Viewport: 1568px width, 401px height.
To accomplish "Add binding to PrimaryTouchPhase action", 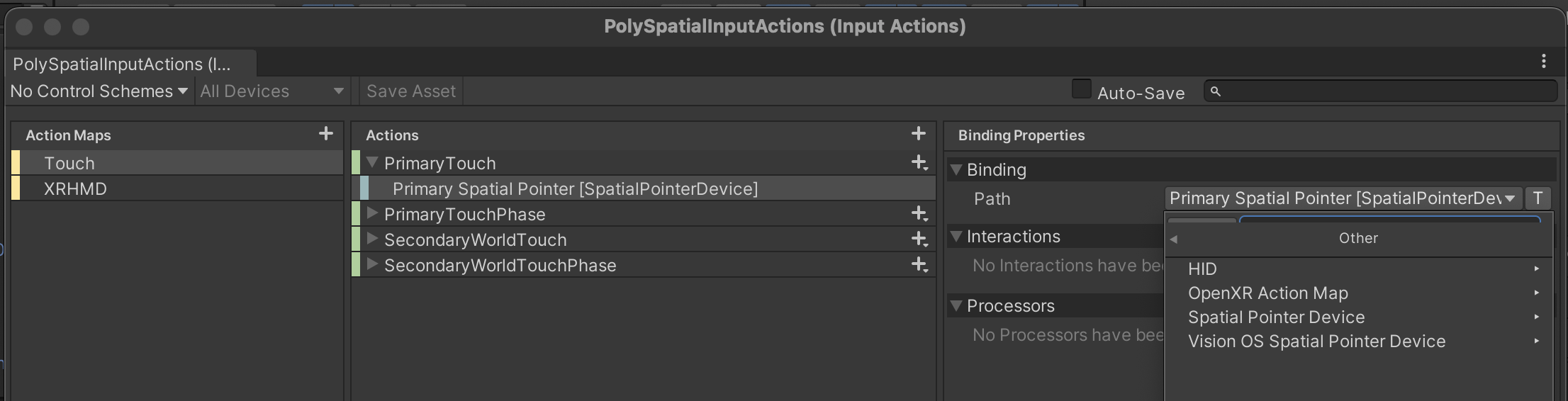I will [x=919, y=214].
